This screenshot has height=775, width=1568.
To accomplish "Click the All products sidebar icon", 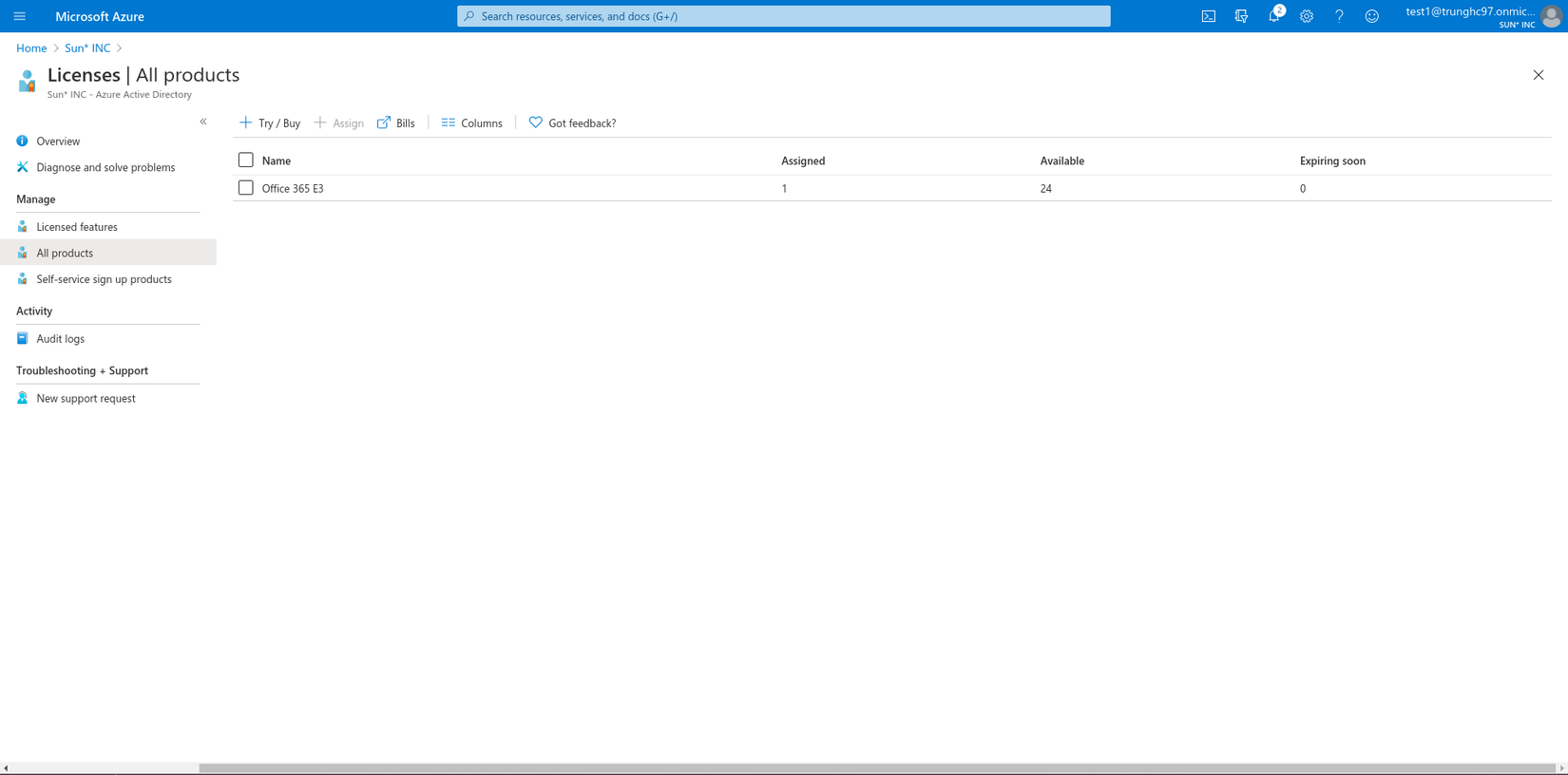I will (22, 253).
